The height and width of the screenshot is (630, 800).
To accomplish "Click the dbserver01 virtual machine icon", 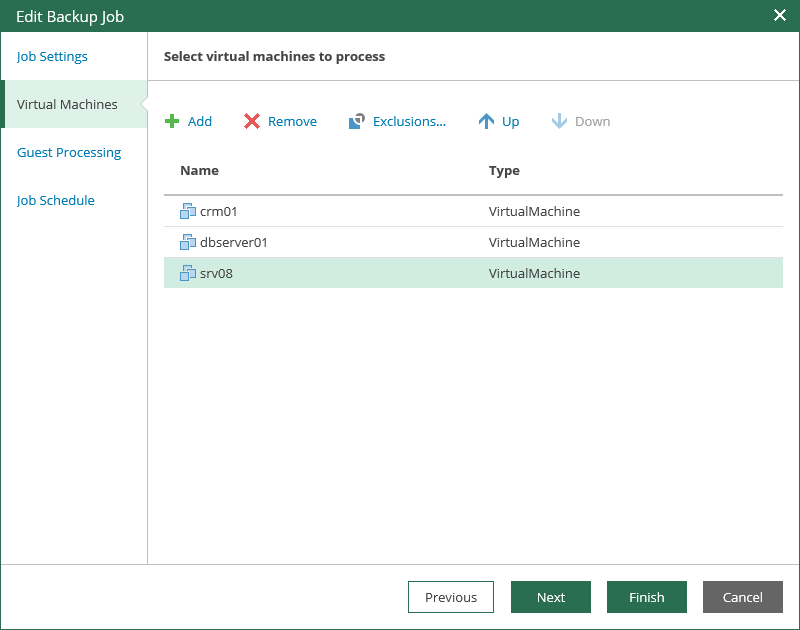I will click(188, 242).
